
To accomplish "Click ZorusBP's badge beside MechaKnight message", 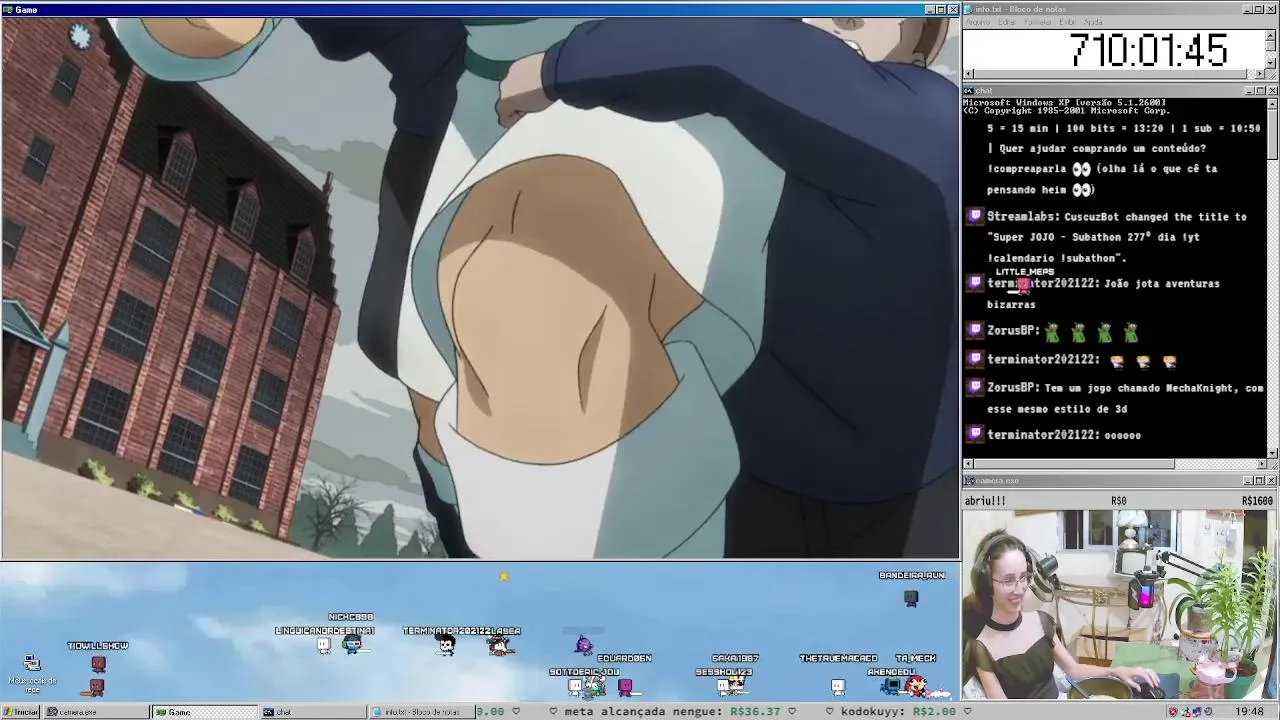I will 975,387.
